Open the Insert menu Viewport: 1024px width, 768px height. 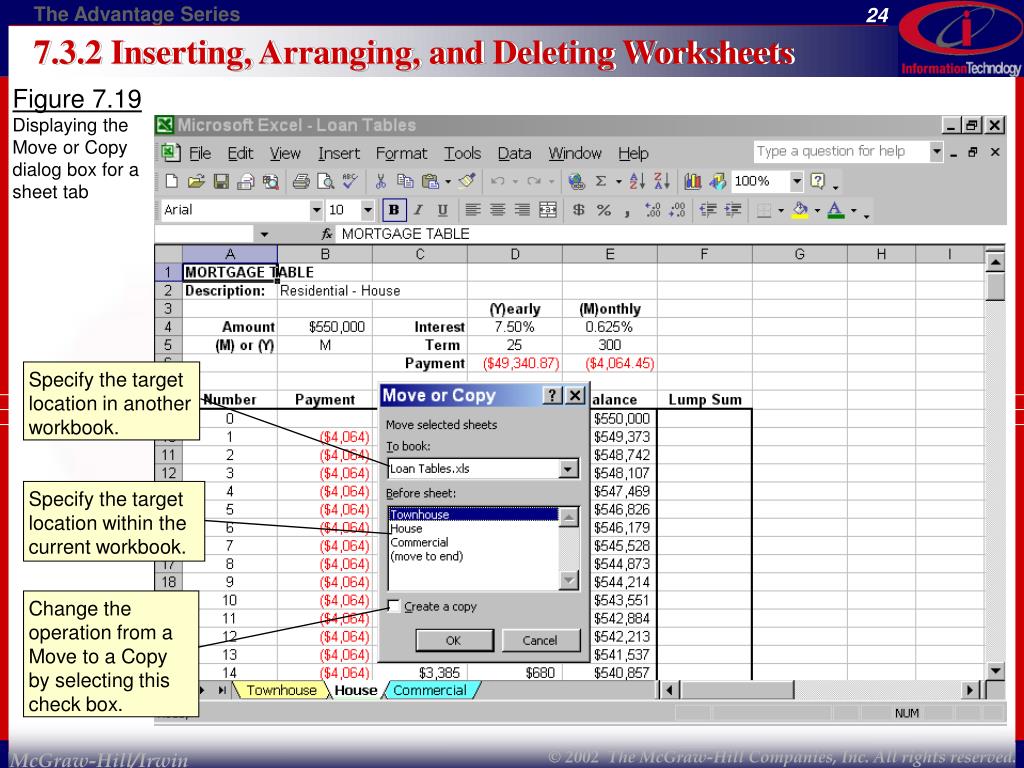pyautogui.click(x=339, y=153)
